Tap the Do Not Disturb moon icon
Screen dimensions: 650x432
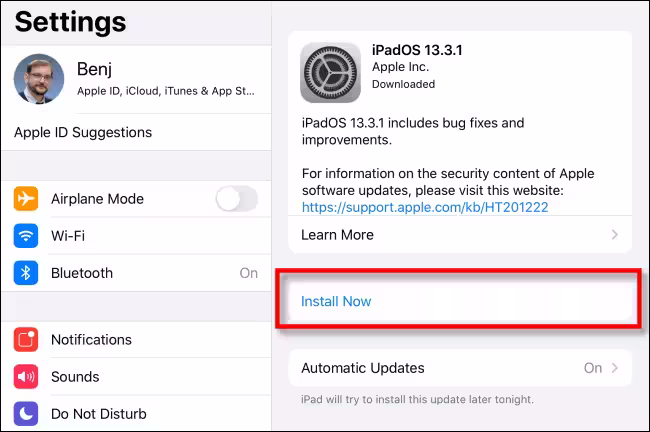click(26, 413)
